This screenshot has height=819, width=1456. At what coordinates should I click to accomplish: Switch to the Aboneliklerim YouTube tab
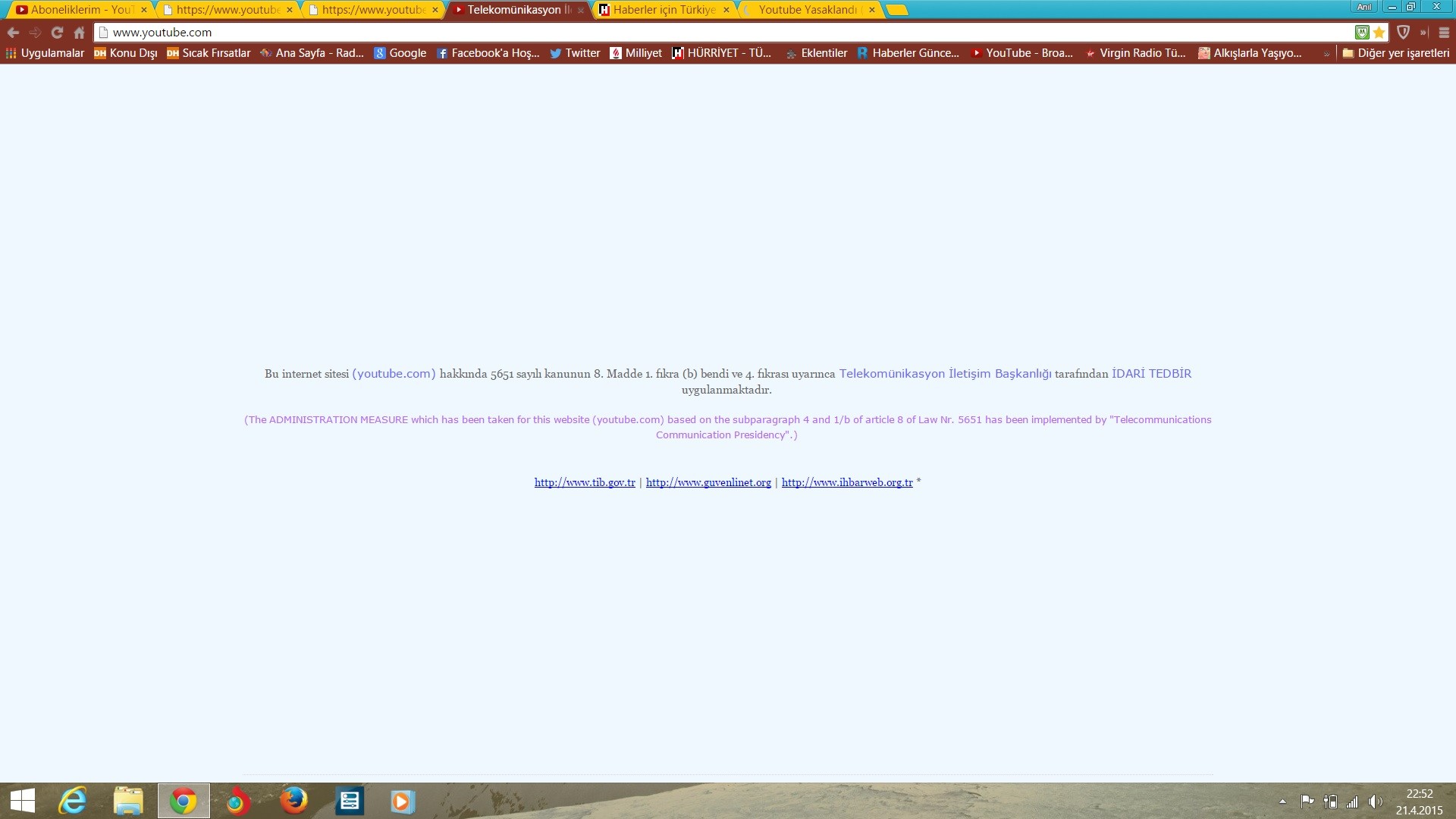tap(76, 10)
